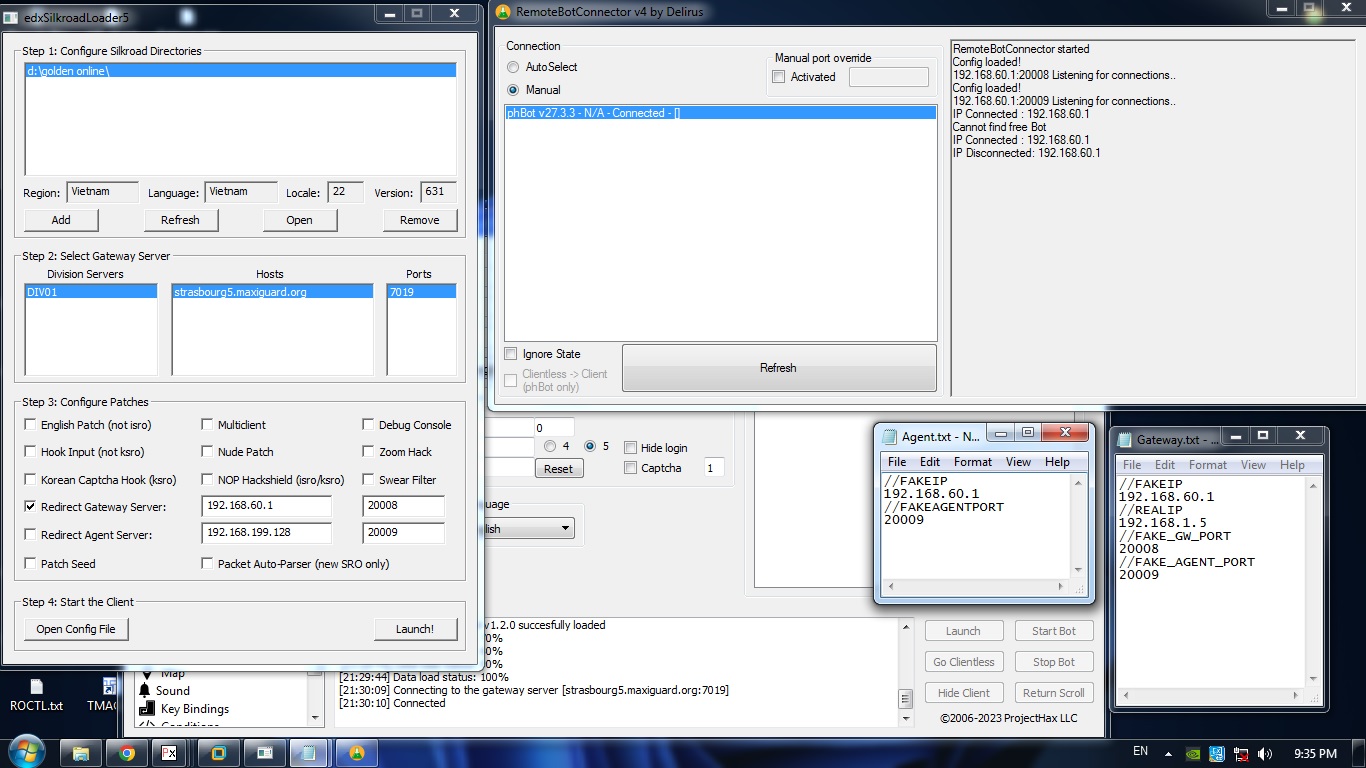Open the Format menu in Agent.txt
The image size is (1366, 768).
[x=972, y=462]
